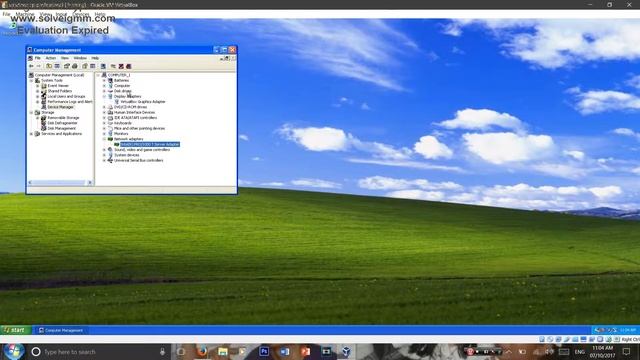Open Photoshop from the Windows taskbar
This screenshot has width=640, height=360.
point(264,351)
